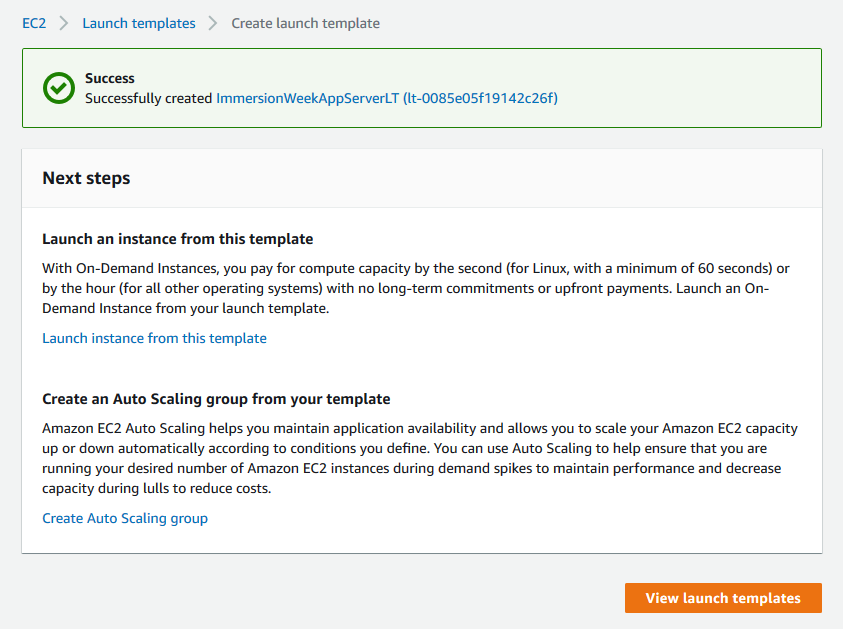The width and height of the screenshot is (843, 629).
Task: Click the chevron after EC2 breadcrumb
Action: (x=64, y=23)
